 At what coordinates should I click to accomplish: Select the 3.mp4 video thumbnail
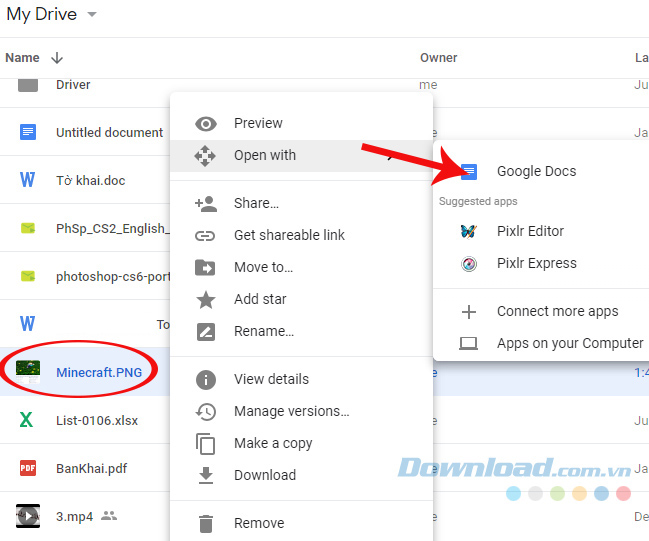tap(28, 516)
